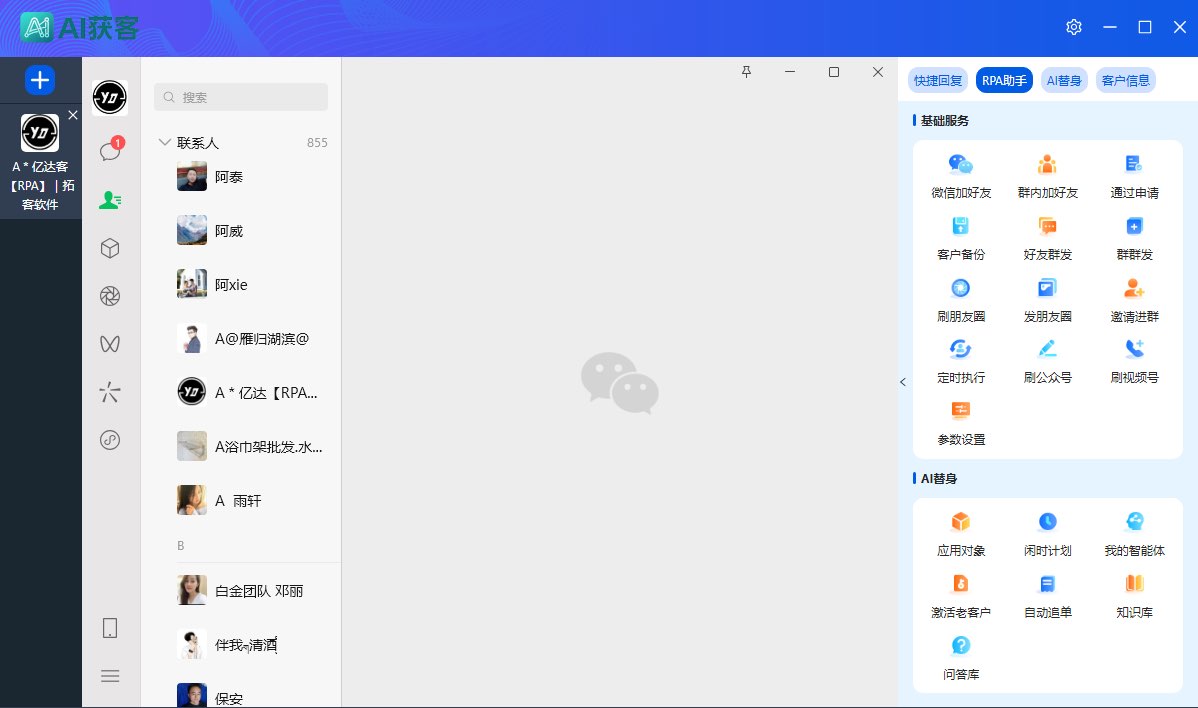Pin the chat window
Image resolution: width=1198 pixels, height=708 pixels.
tap(746, 72)
